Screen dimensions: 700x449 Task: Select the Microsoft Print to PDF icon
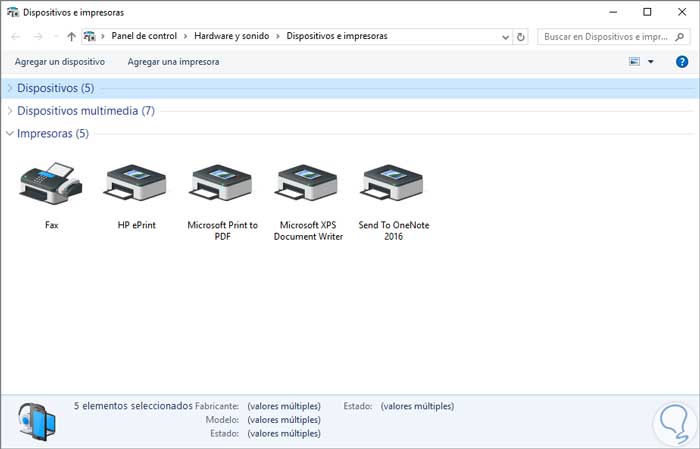point(221,182)
